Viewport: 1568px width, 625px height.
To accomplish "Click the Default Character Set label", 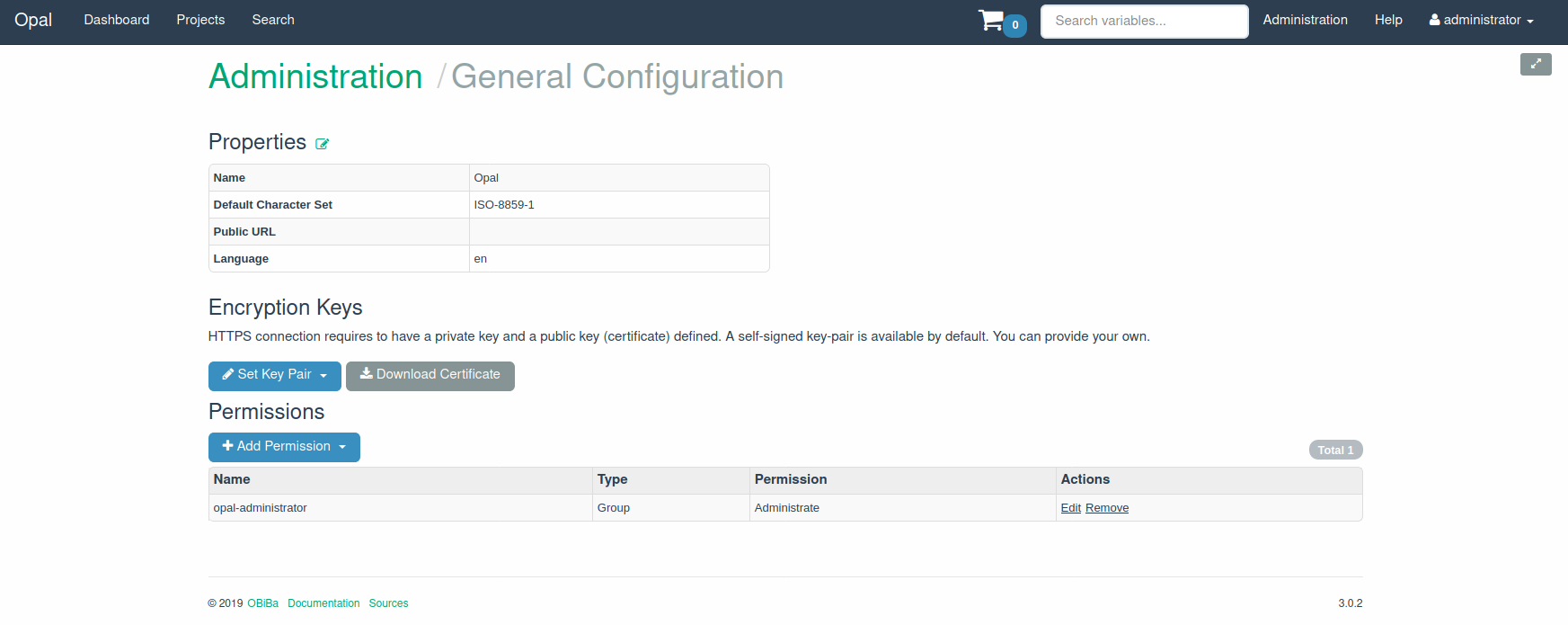I will point(272,205).
